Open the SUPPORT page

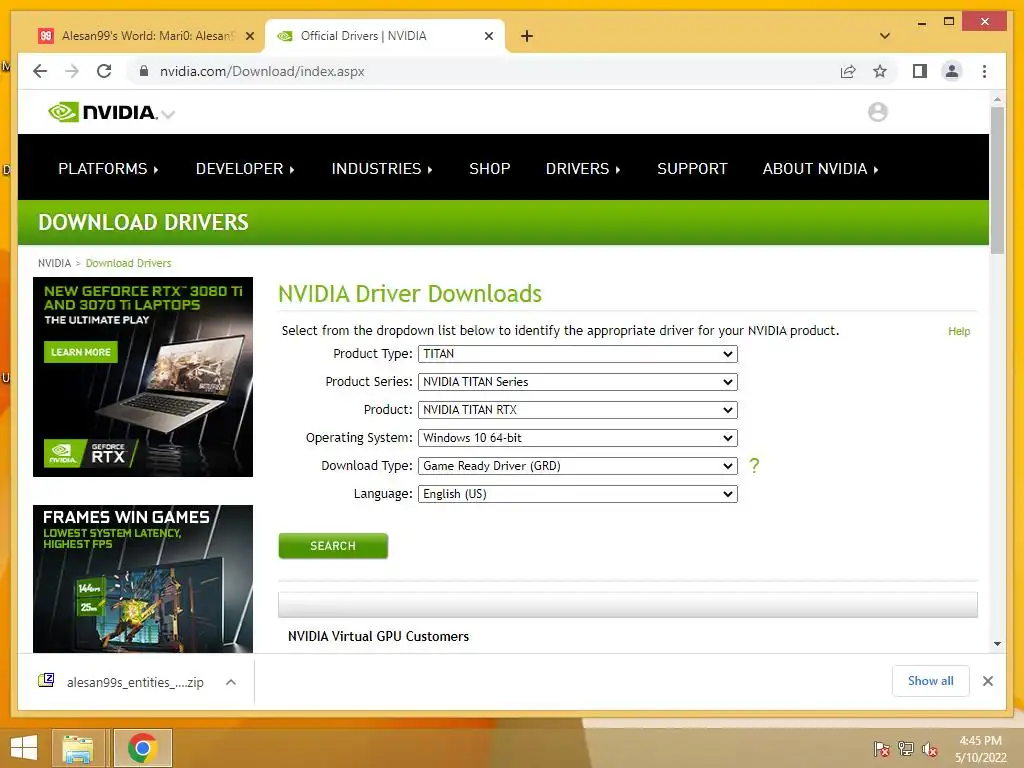point(692,168)
